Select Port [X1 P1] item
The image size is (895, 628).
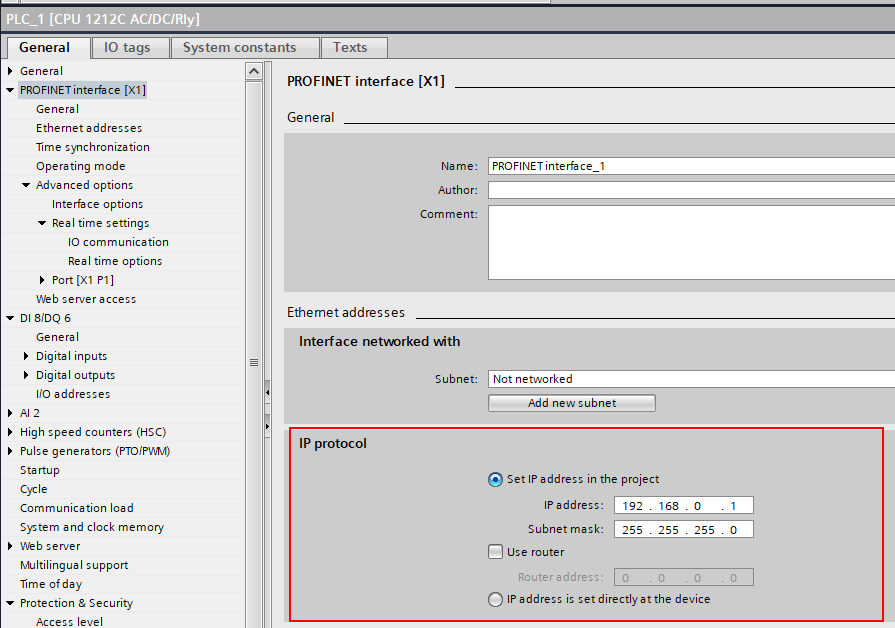(83, 280)
